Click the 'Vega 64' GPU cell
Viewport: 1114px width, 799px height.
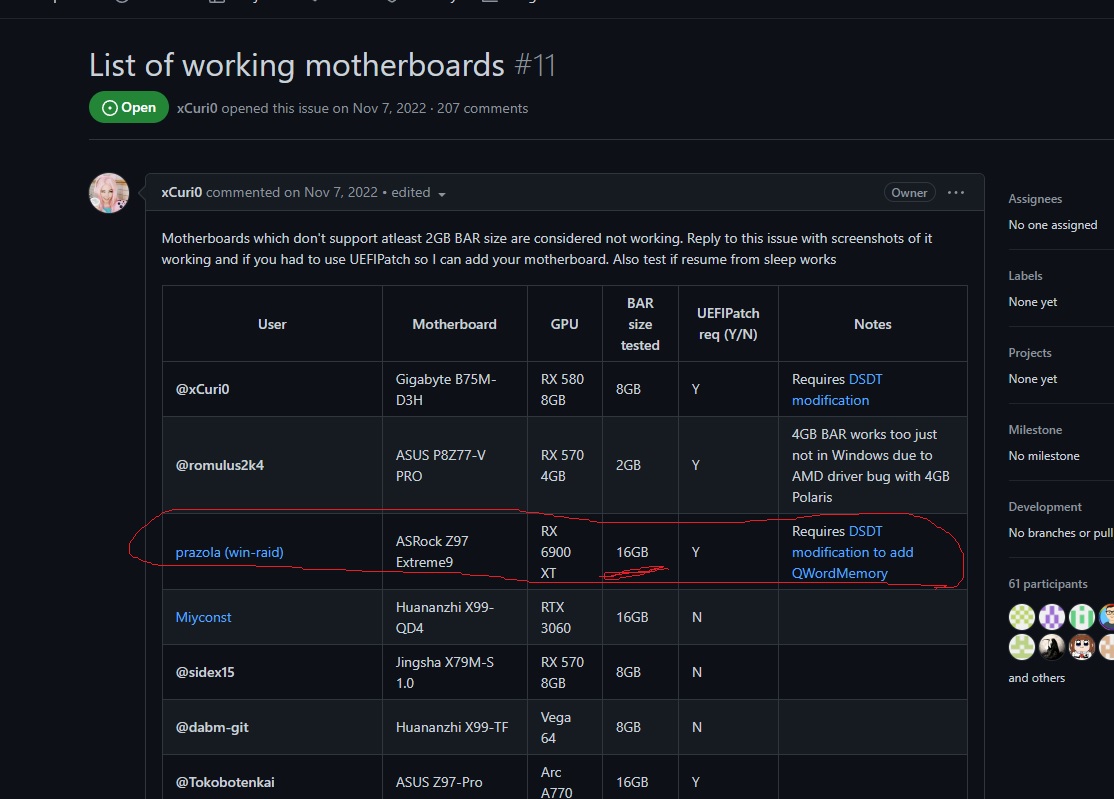coord(565,727)
